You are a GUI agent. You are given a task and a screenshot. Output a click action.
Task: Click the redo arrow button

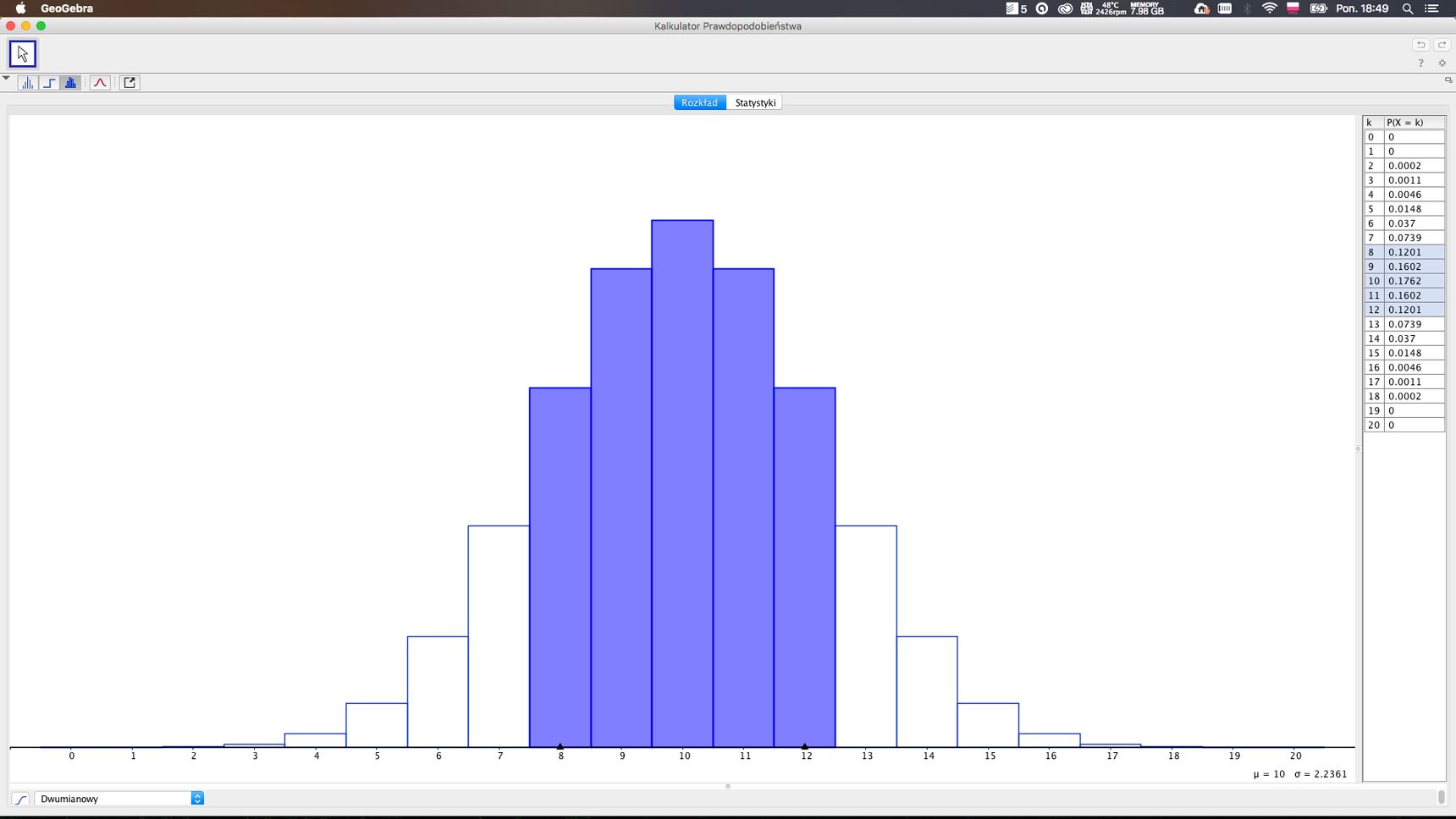(x=1442, y=45)
